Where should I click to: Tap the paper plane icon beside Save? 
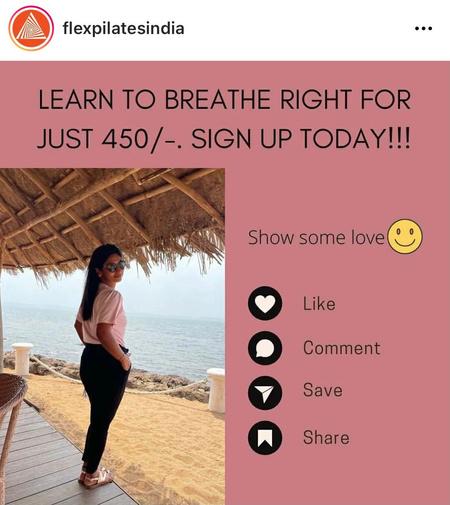pos(265,393)
